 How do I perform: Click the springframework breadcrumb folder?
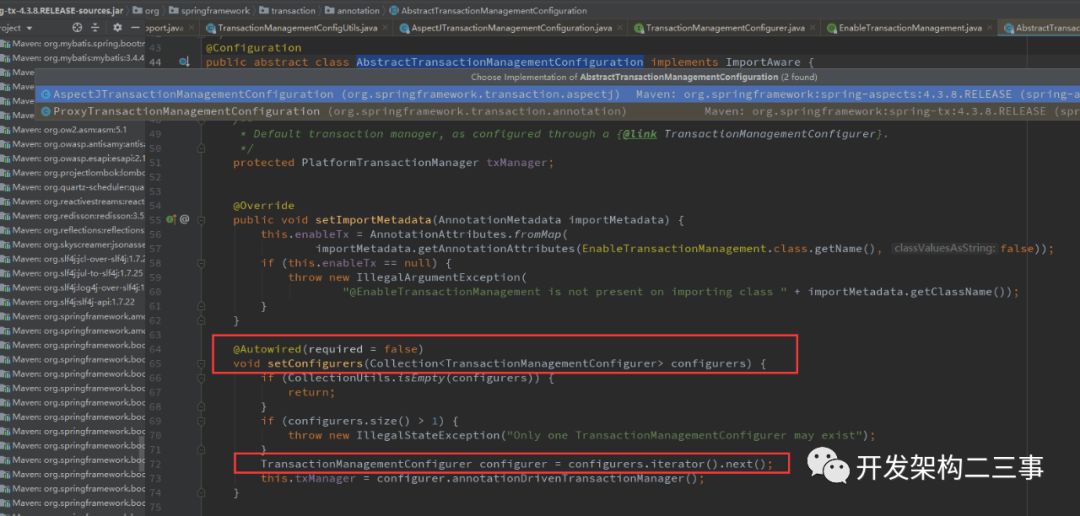click(x=215, y=10)
